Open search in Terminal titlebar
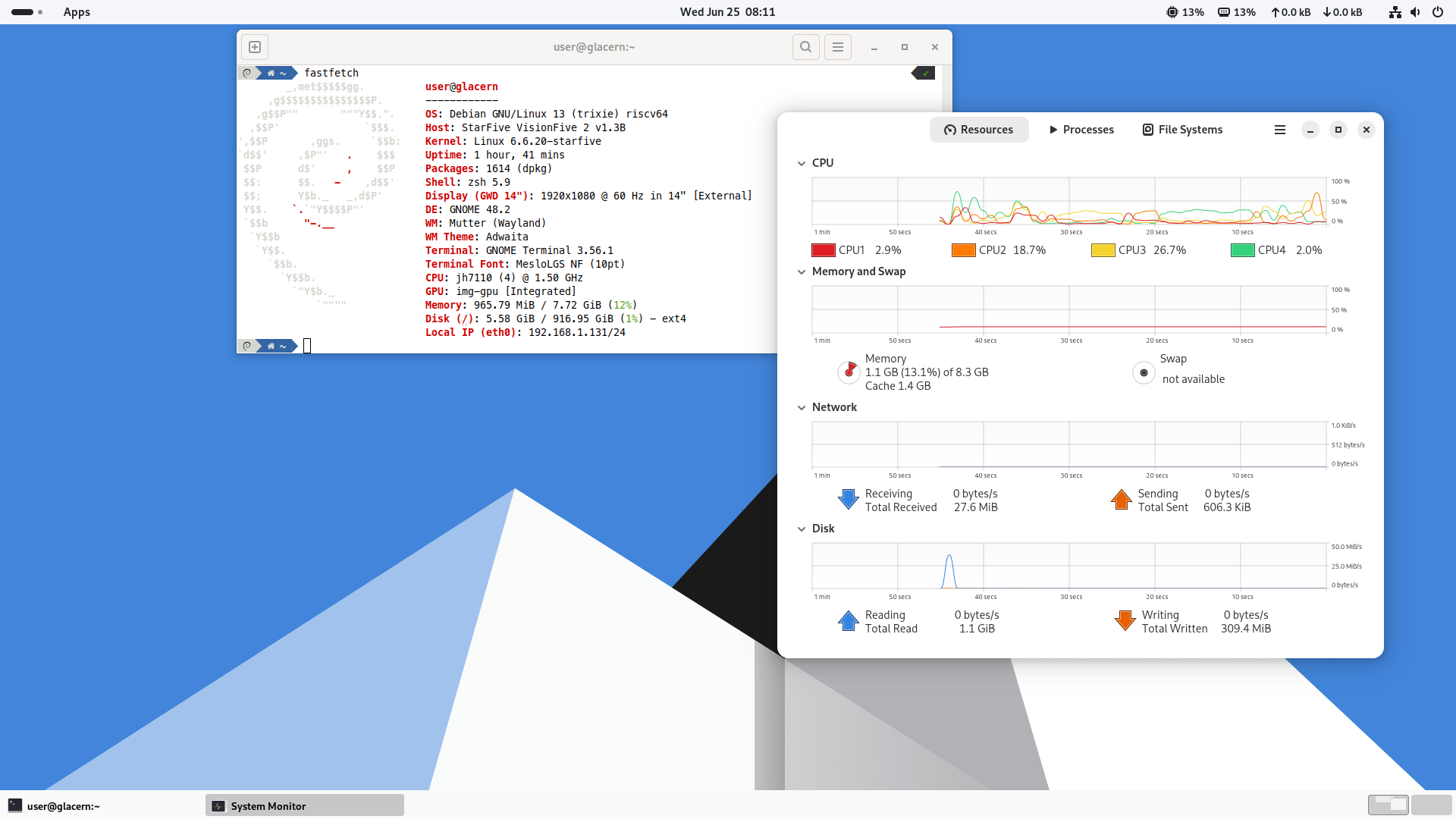Viewport: 1456px width, 819px height. click(805, 46)
